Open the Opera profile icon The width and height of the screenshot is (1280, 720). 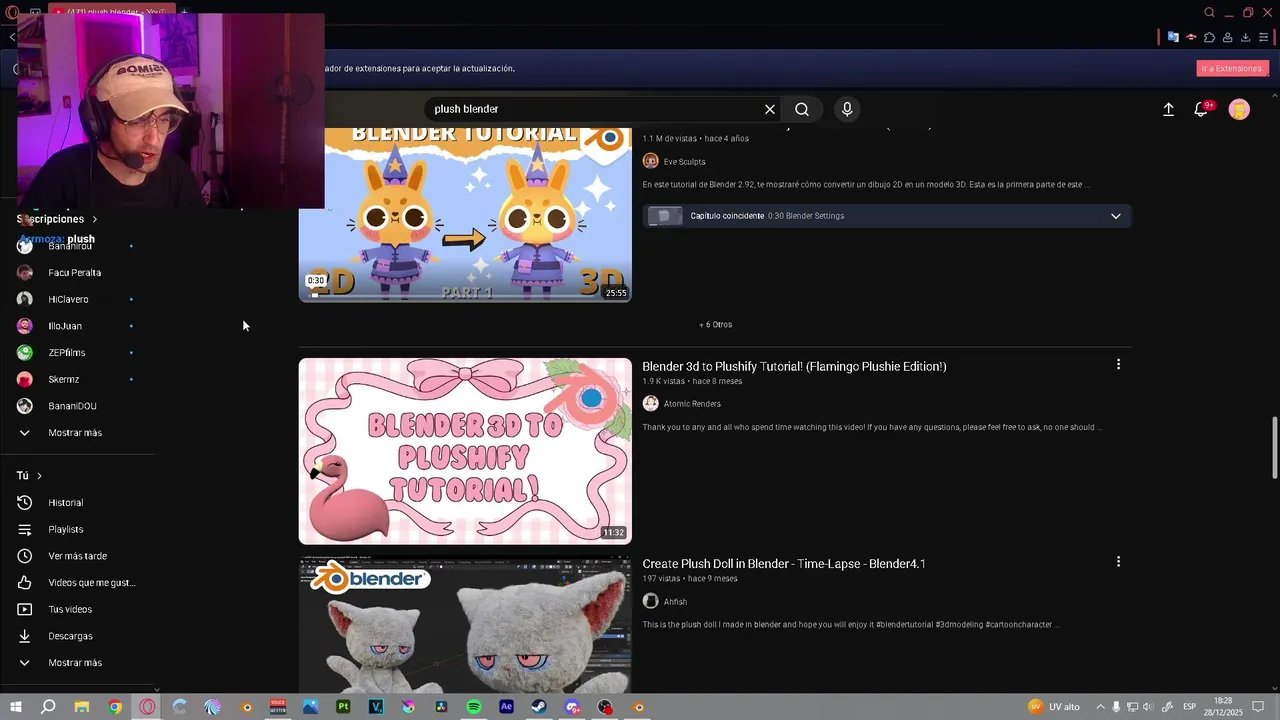coord(1227,37)
